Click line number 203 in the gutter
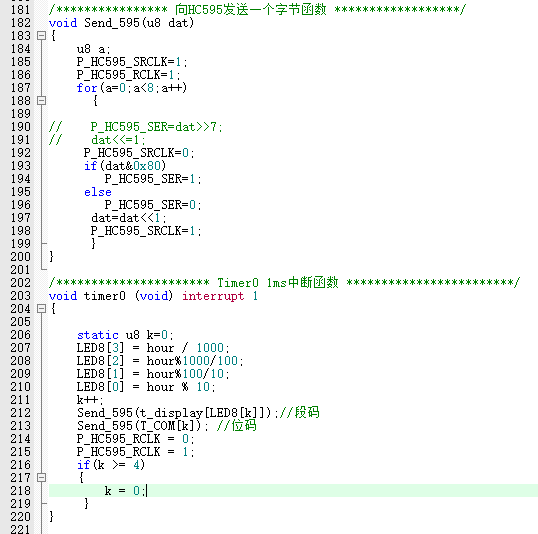 click(x=21, y=296)
